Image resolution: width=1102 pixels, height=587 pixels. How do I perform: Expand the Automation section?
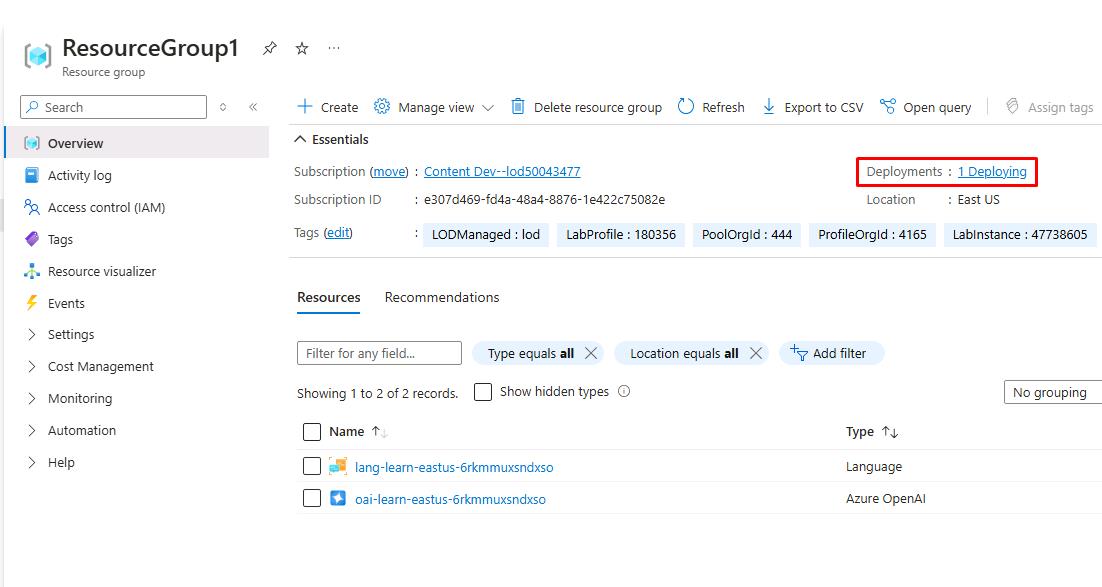click(32, 430)
